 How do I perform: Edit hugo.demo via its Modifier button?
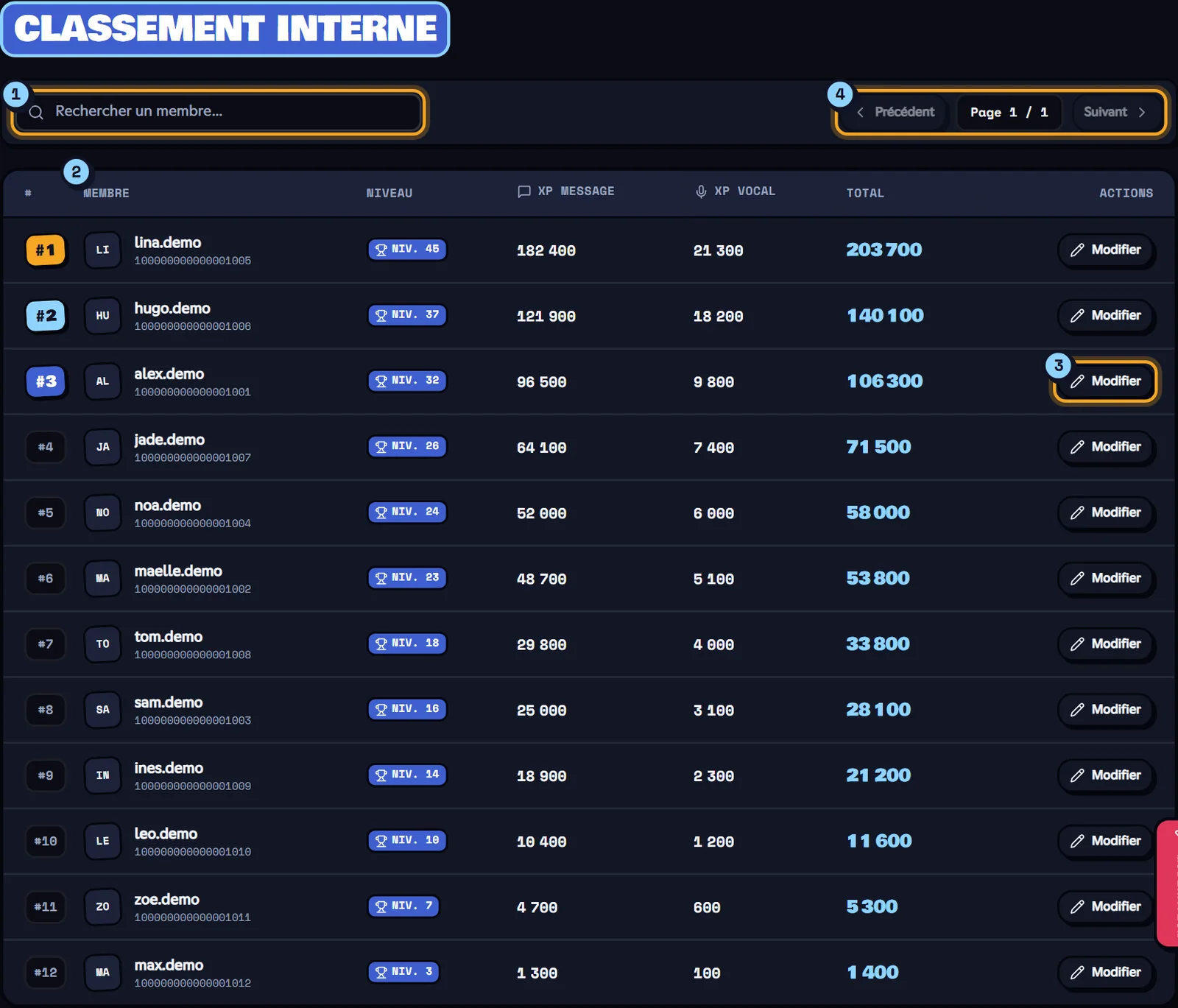1106,316
